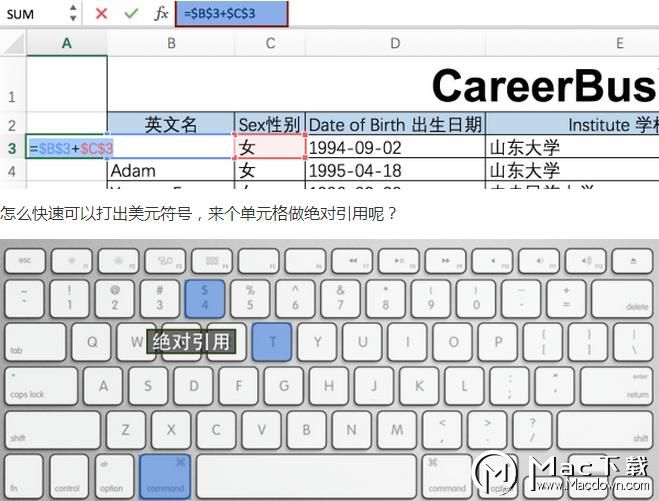Image resolution: width=659 pixels, height=501 pixels.
Task: Click the fn key
Action: [x=24, y=476]
